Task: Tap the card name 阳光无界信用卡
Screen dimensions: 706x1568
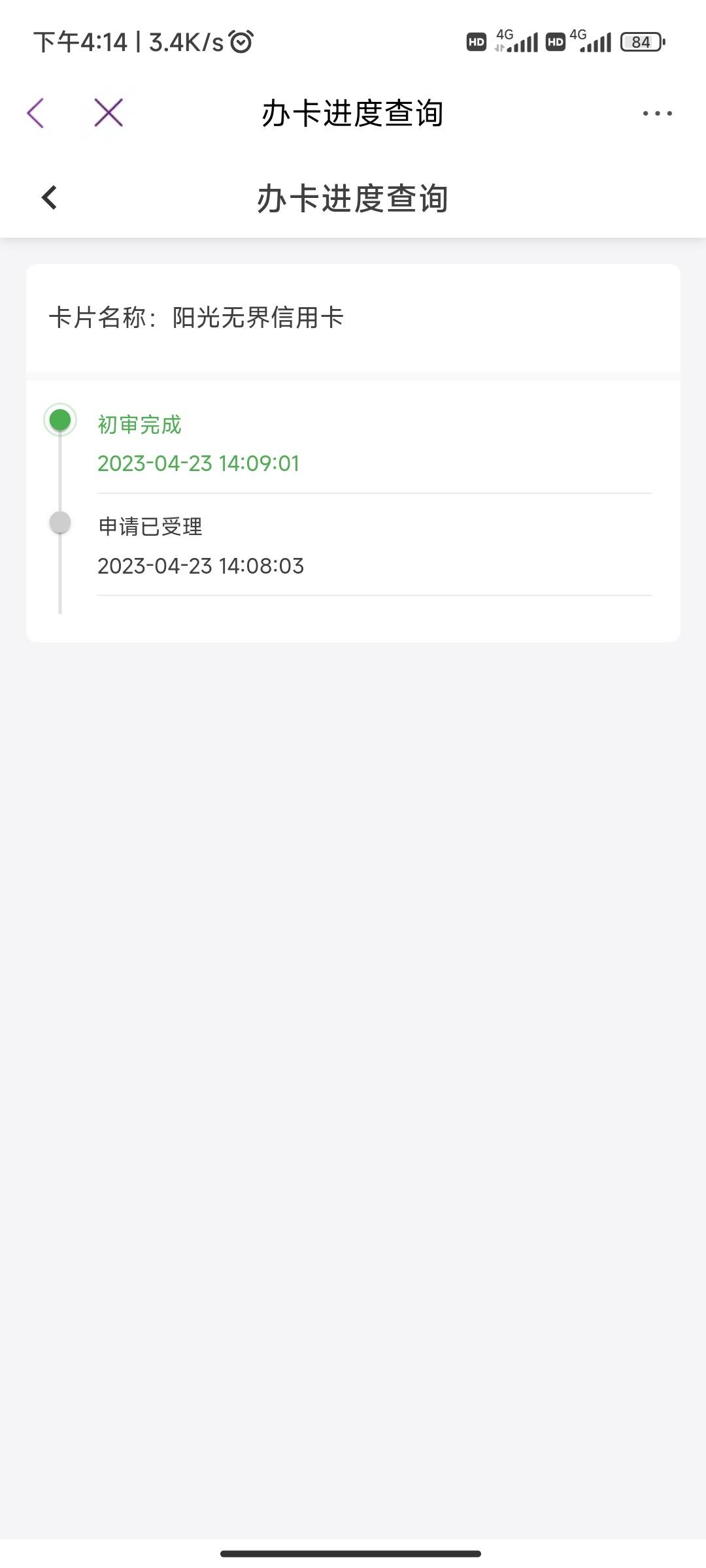Action: pyautogui.click(x=258, y=318)
